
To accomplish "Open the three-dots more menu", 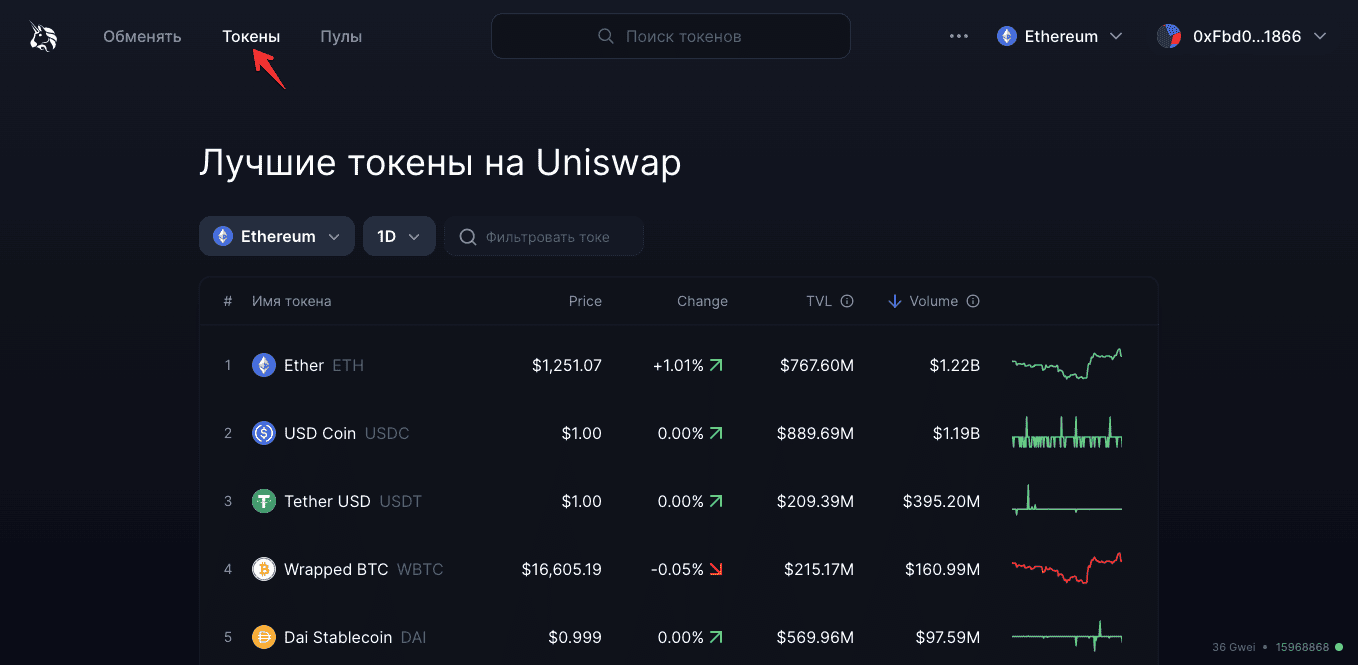I will coord(959,36).
